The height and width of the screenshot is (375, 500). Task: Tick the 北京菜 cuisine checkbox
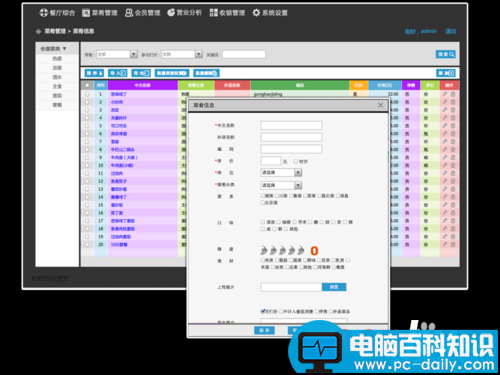click(263, 202)
